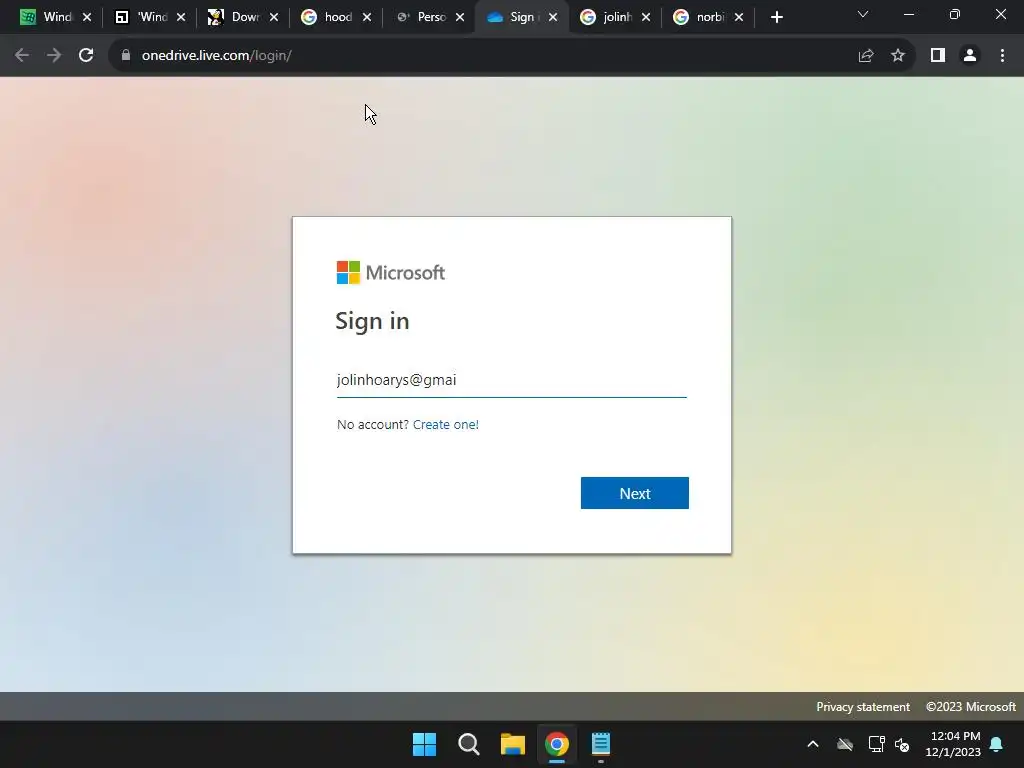The height and width of the screenshot is (768, 1024).
Task: Click the browser Forward arrow
Action: (x=54, y=56)
